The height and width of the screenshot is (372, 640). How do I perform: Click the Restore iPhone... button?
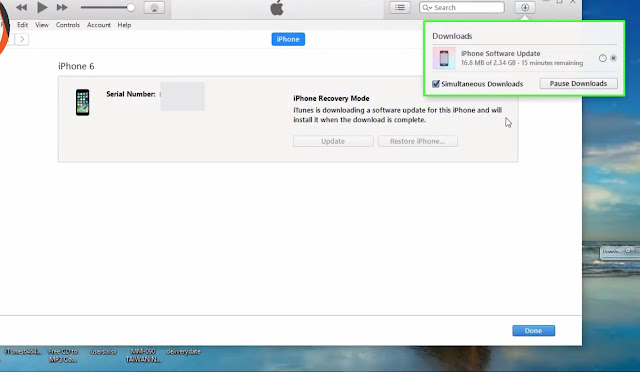click(418, 141)
